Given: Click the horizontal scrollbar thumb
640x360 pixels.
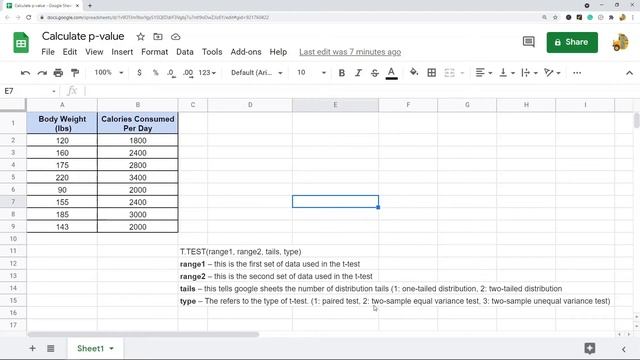Looking at the screenshot, I should [143, 335].
